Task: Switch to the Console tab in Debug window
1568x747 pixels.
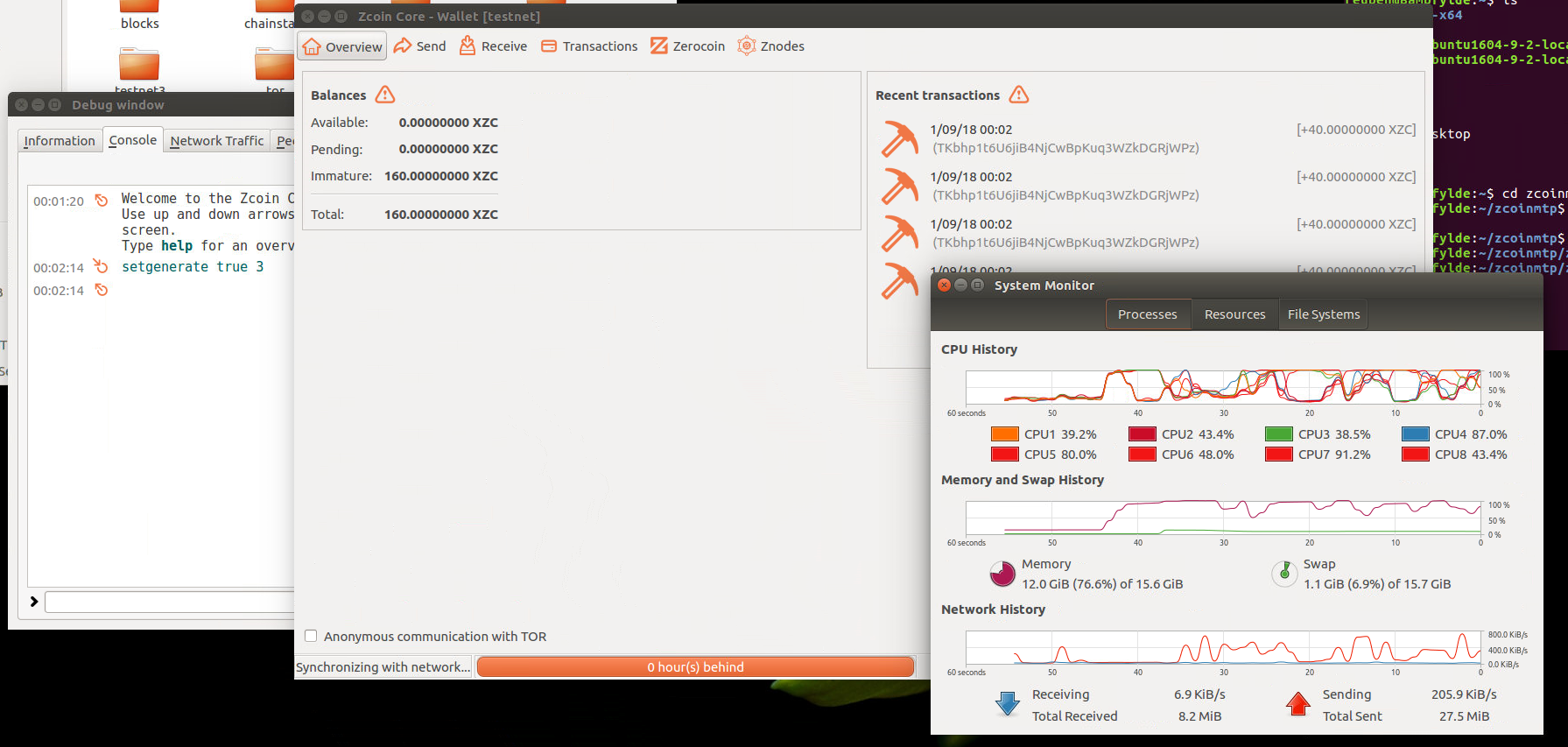Action: click(x=133, y=140)
